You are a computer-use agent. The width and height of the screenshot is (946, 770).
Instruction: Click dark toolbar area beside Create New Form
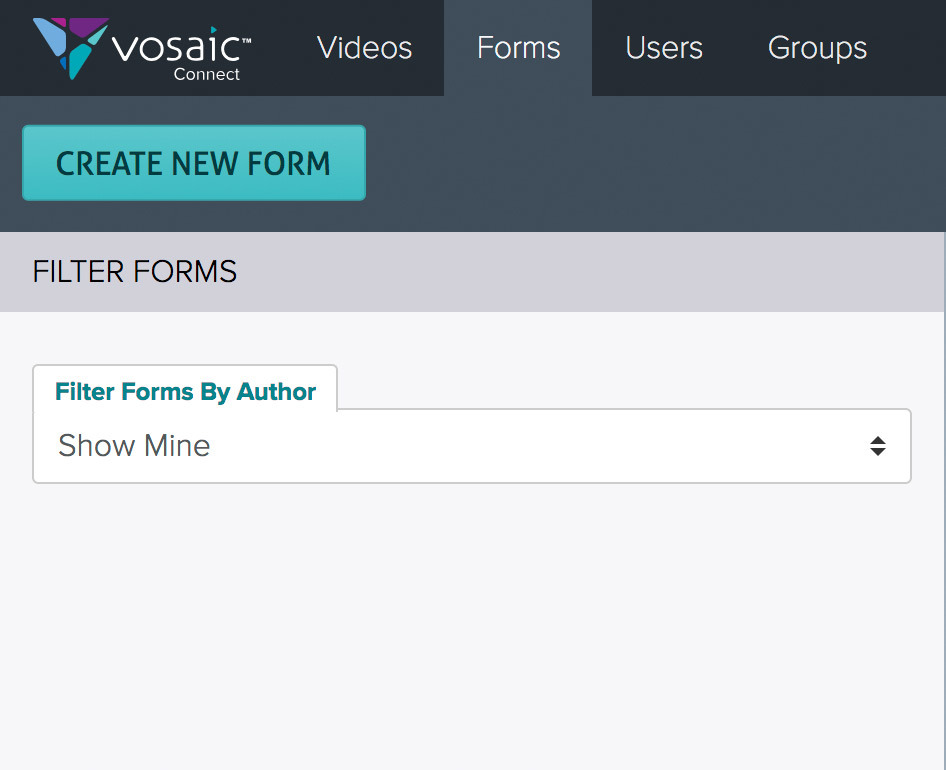click(652, 163)
